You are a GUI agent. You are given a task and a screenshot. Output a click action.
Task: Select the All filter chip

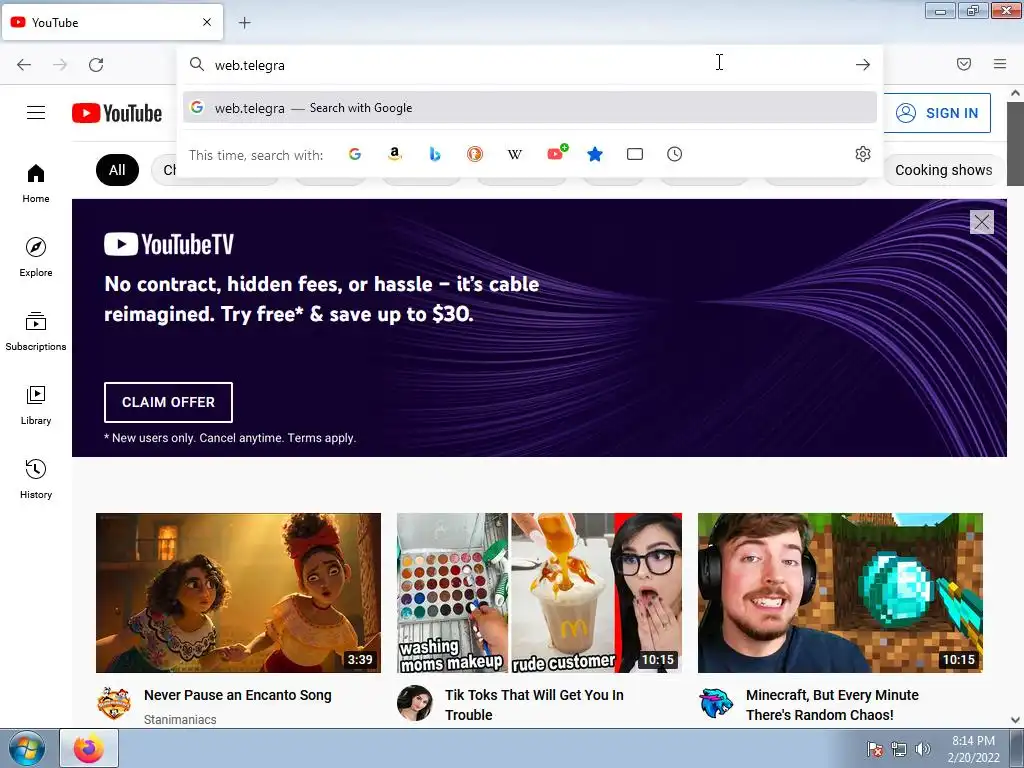tap(117, 170)
